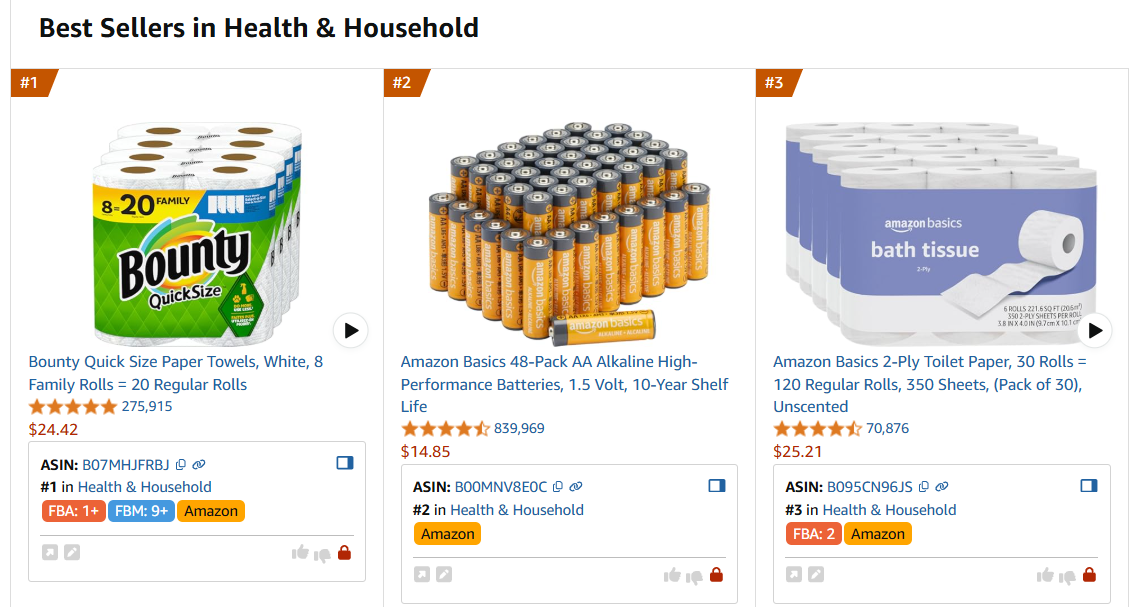1132x607 pixels.
Task: Toggle the blue panel icon on the batteries card
Action: (x=717, y=486)
